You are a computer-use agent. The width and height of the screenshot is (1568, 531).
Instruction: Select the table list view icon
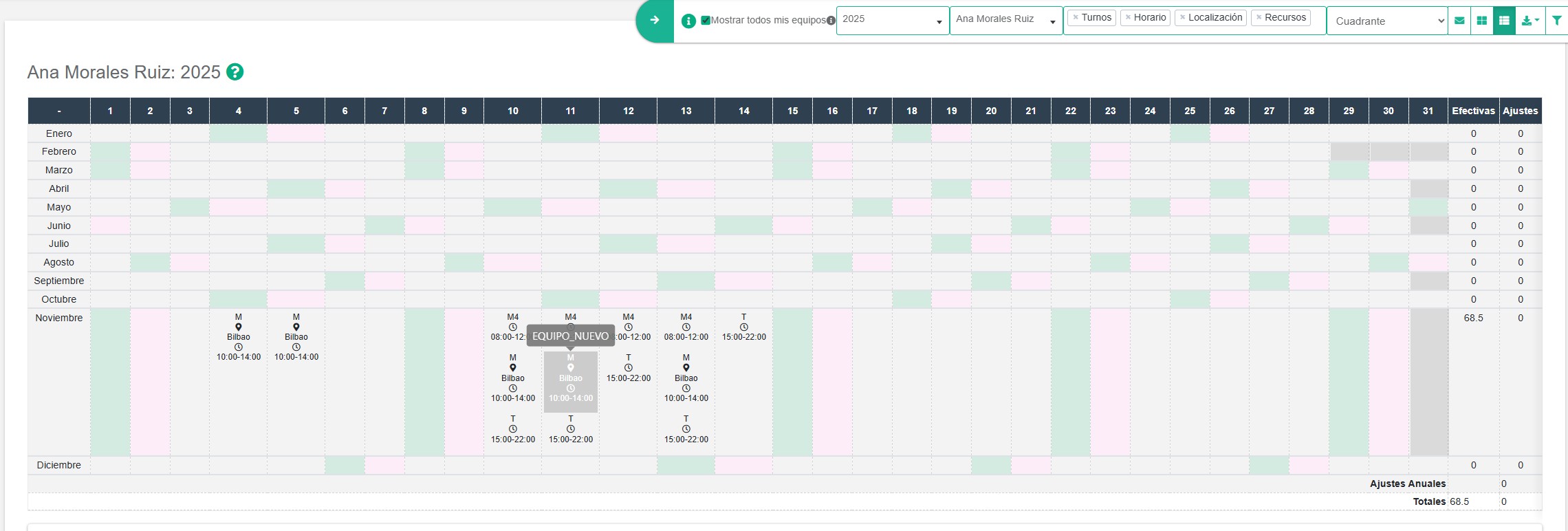coord(1504,21)
